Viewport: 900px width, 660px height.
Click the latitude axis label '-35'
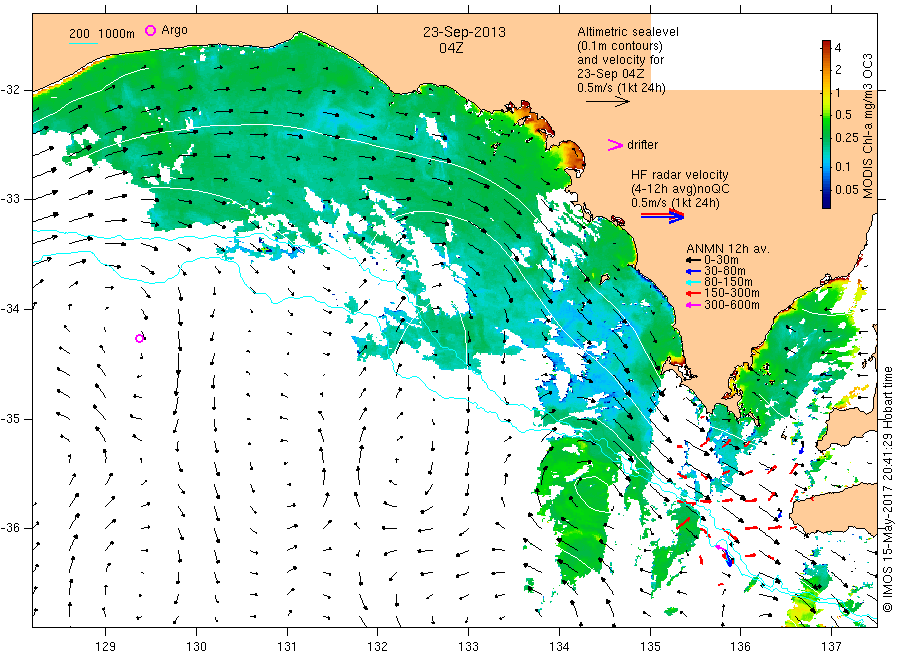point(11,419)
